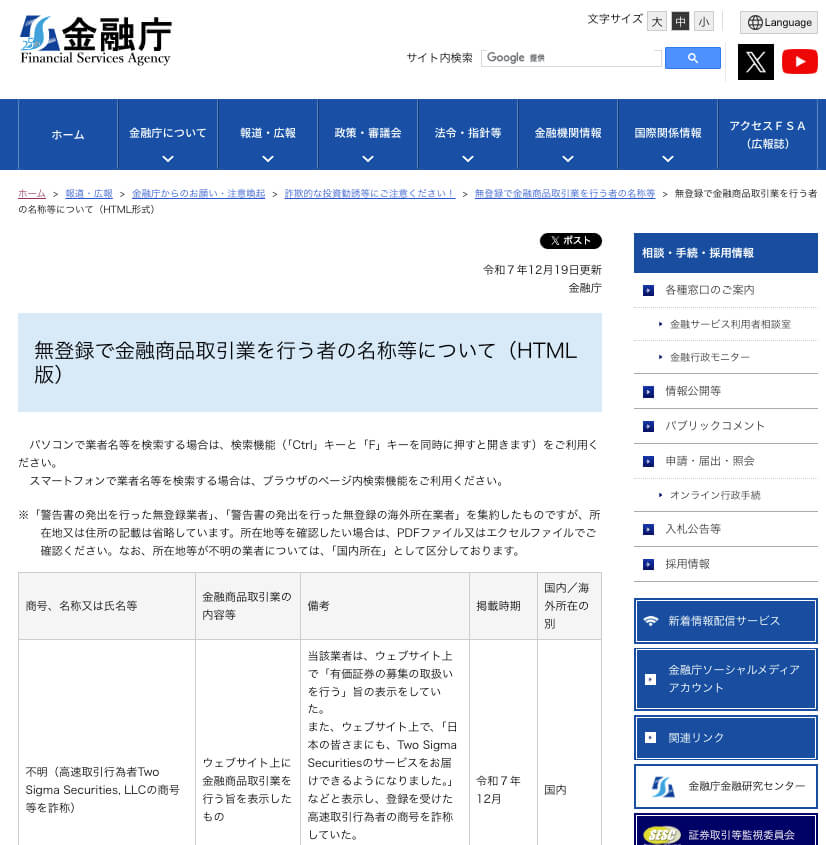Open 採用情報 in the sidebar
The image size is (826, 845).
[688, 564]
